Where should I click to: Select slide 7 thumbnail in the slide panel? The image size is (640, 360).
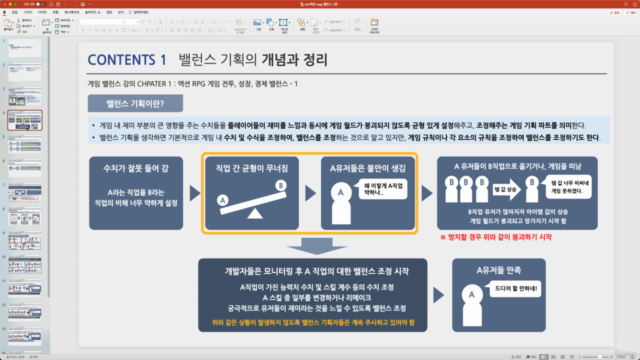point(24,193)
